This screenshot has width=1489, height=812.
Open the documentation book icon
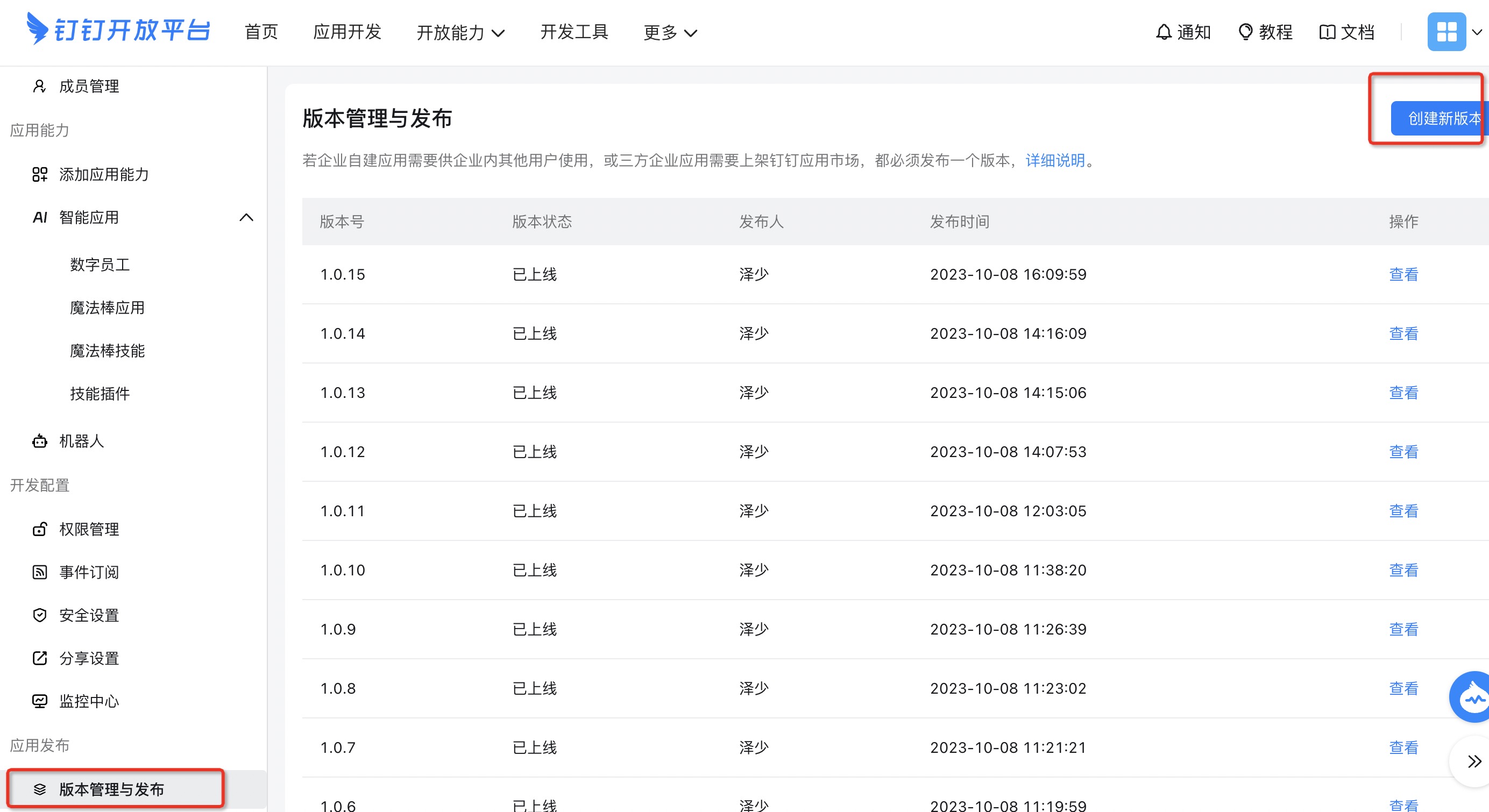(1327, 32)
